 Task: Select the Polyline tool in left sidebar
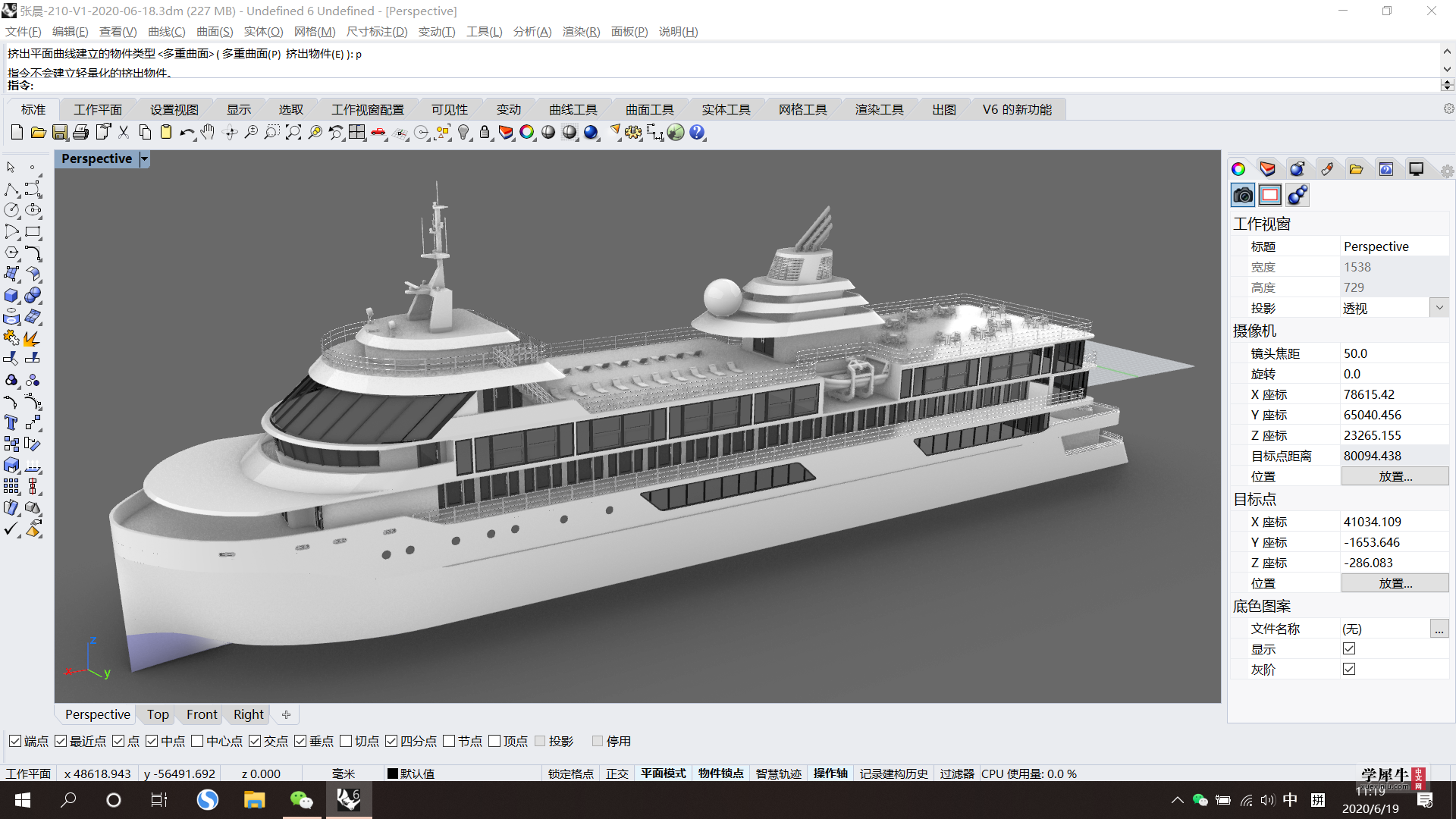[x=12, y=189]
